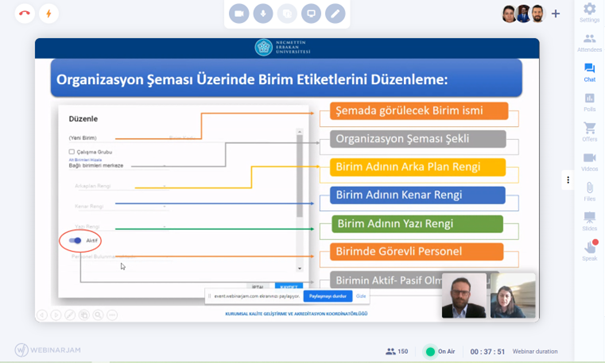605x363 pixels.
Task: Mute the microphone in top toolbar
Action: tap(263, 14)
